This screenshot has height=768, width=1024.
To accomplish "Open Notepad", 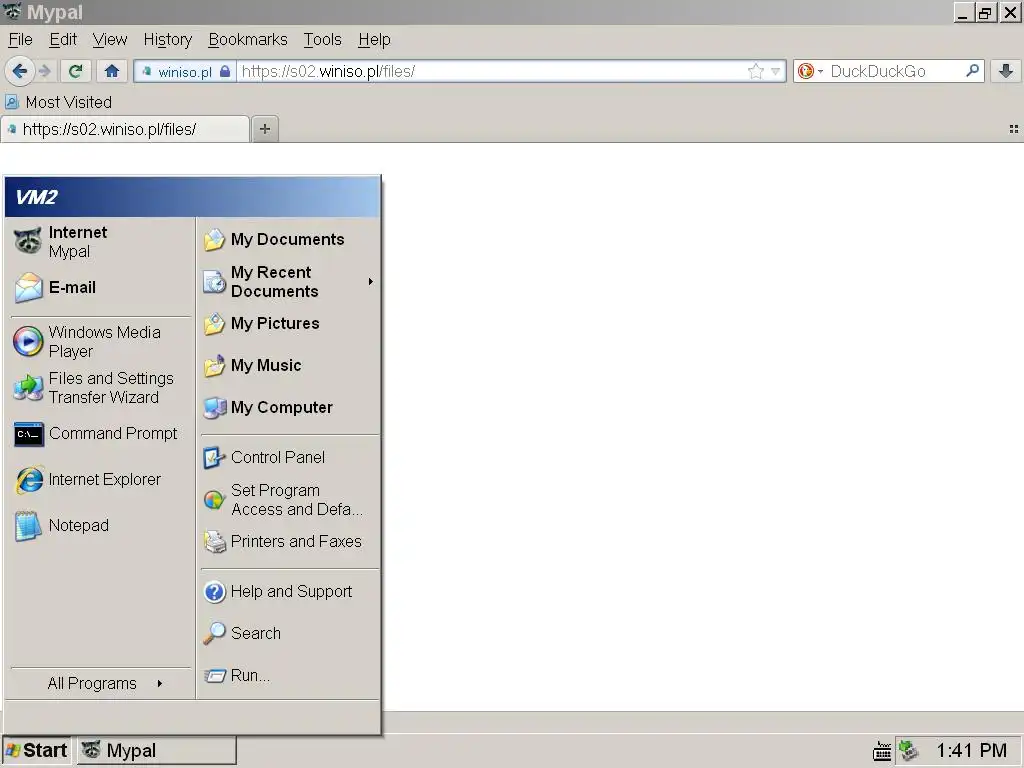I will [100, 526].
